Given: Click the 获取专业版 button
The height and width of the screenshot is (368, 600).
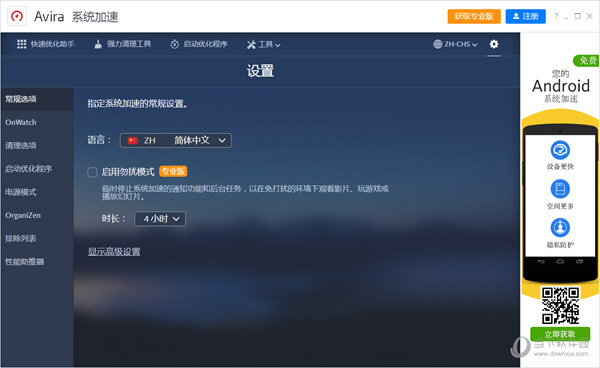Looking at the screenshot, I should (474, 16).
